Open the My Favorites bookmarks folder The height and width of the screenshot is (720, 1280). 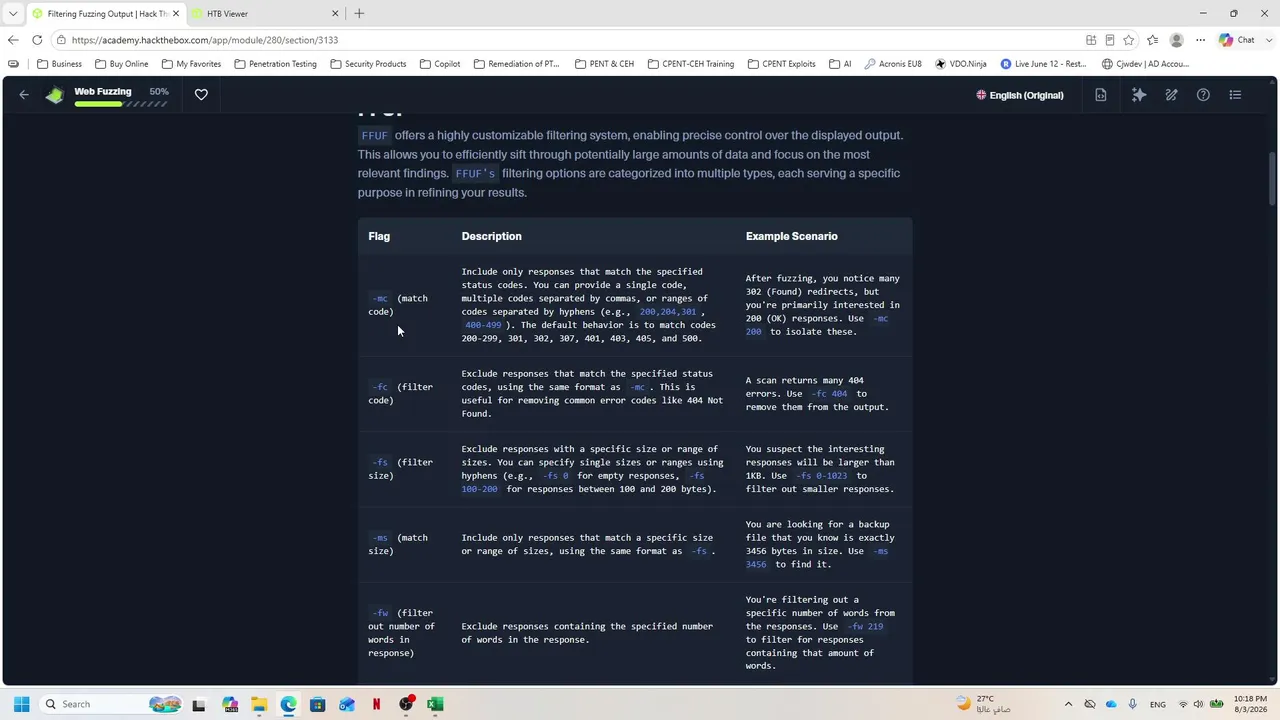click(x=191, y=64)
